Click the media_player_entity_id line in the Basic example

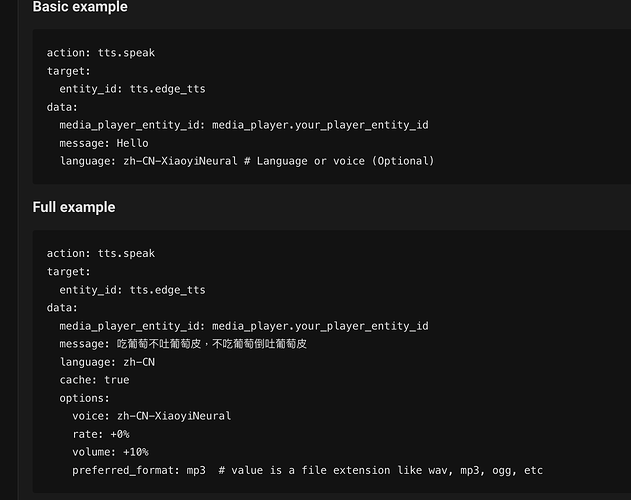point(243,125)
